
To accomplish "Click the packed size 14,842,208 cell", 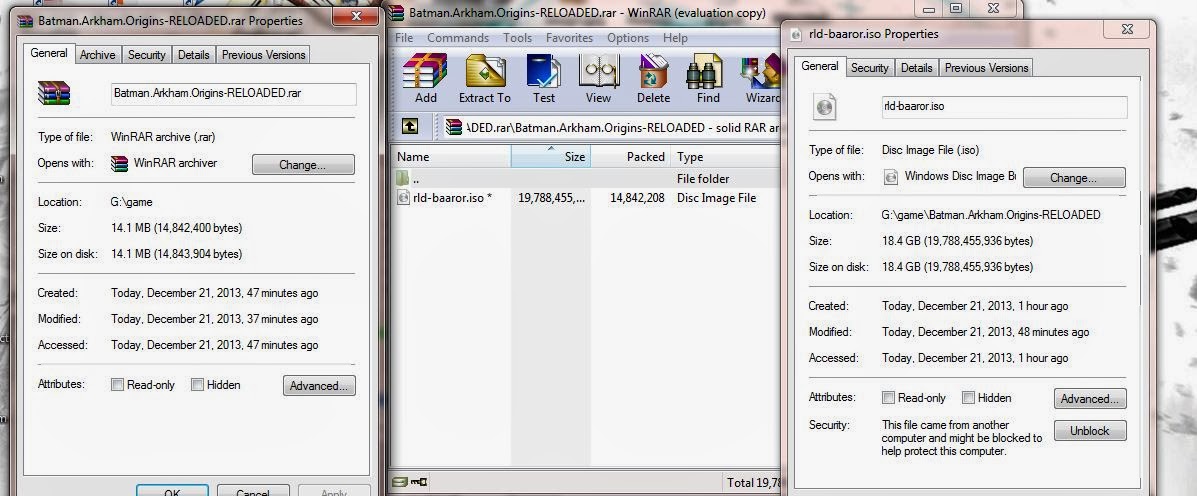I will click(x=637, y=198).
